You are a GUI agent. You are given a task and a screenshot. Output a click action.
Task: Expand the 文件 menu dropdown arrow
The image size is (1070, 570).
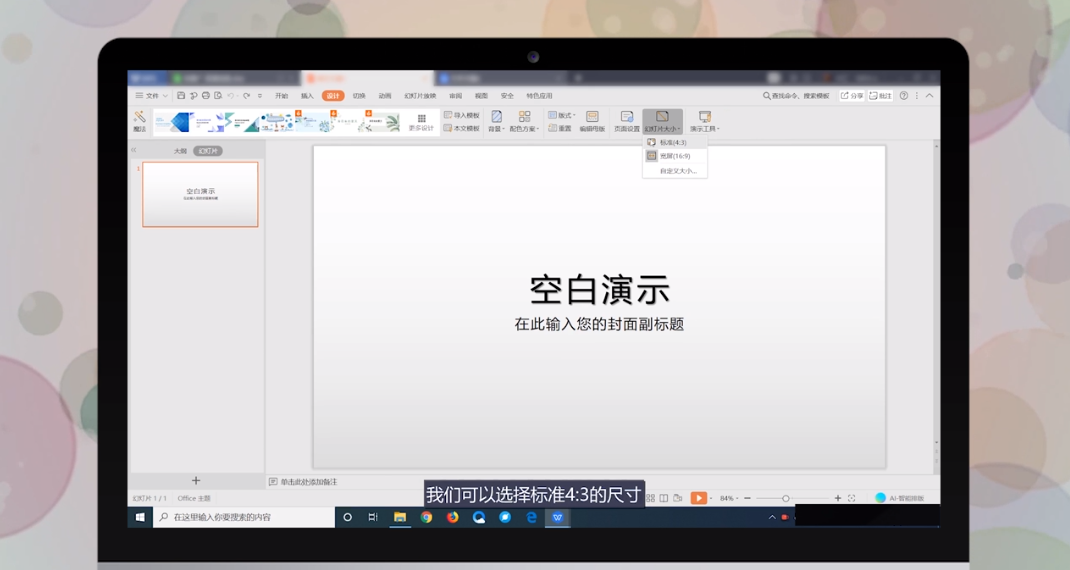[165, 96]
